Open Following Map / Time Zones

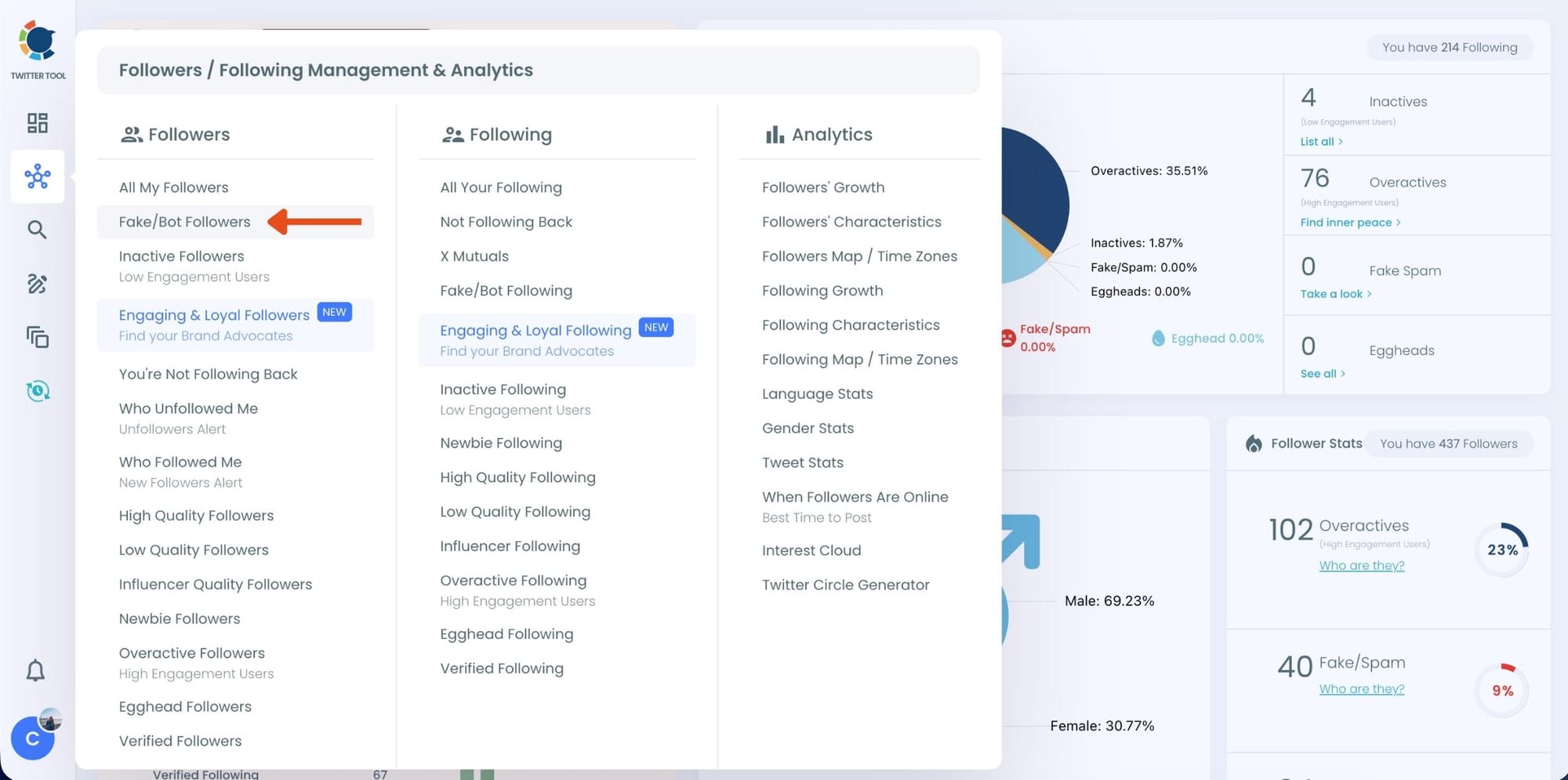[860, 360]
